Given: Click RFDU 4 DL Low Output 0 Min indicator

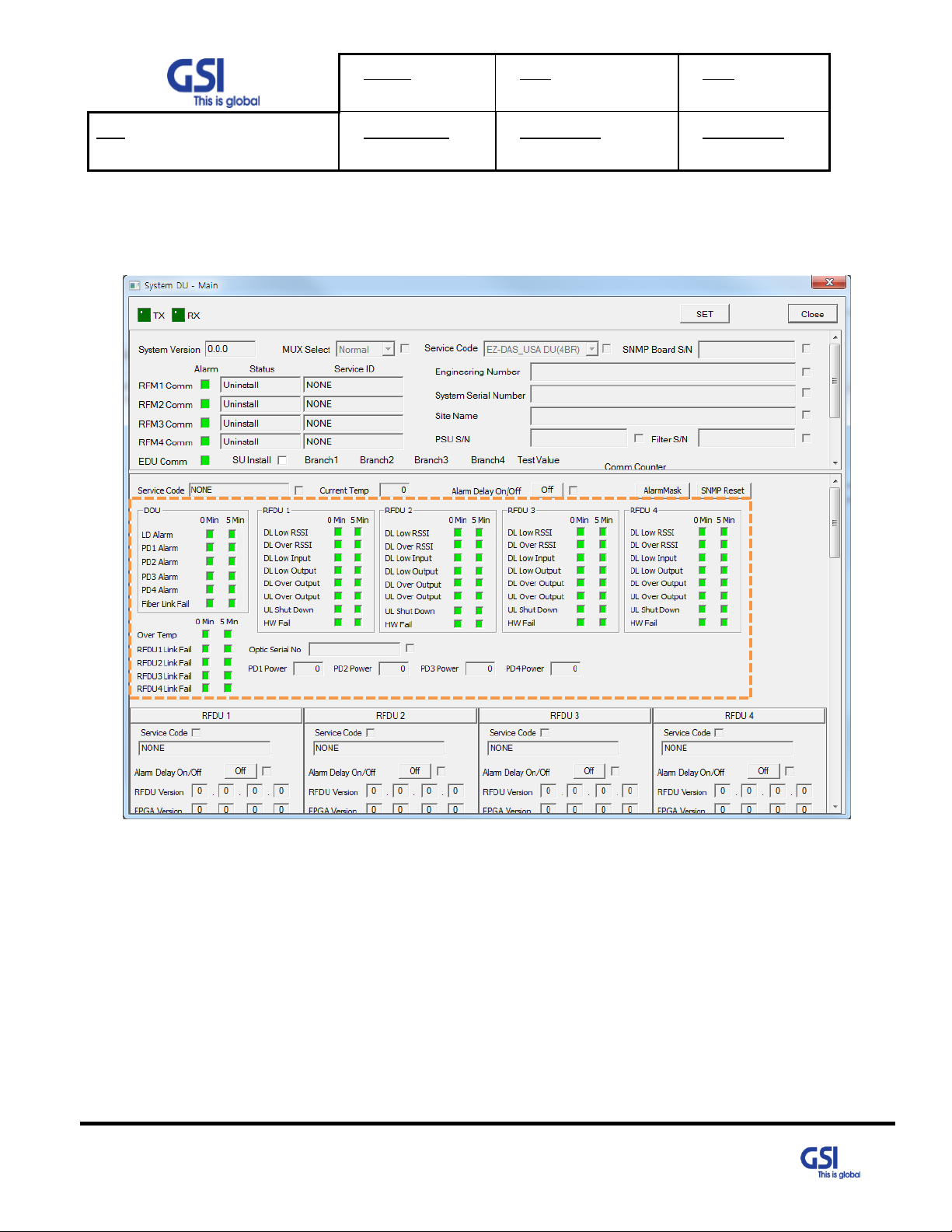Looking at the screenshot, I should coord(702,570).
